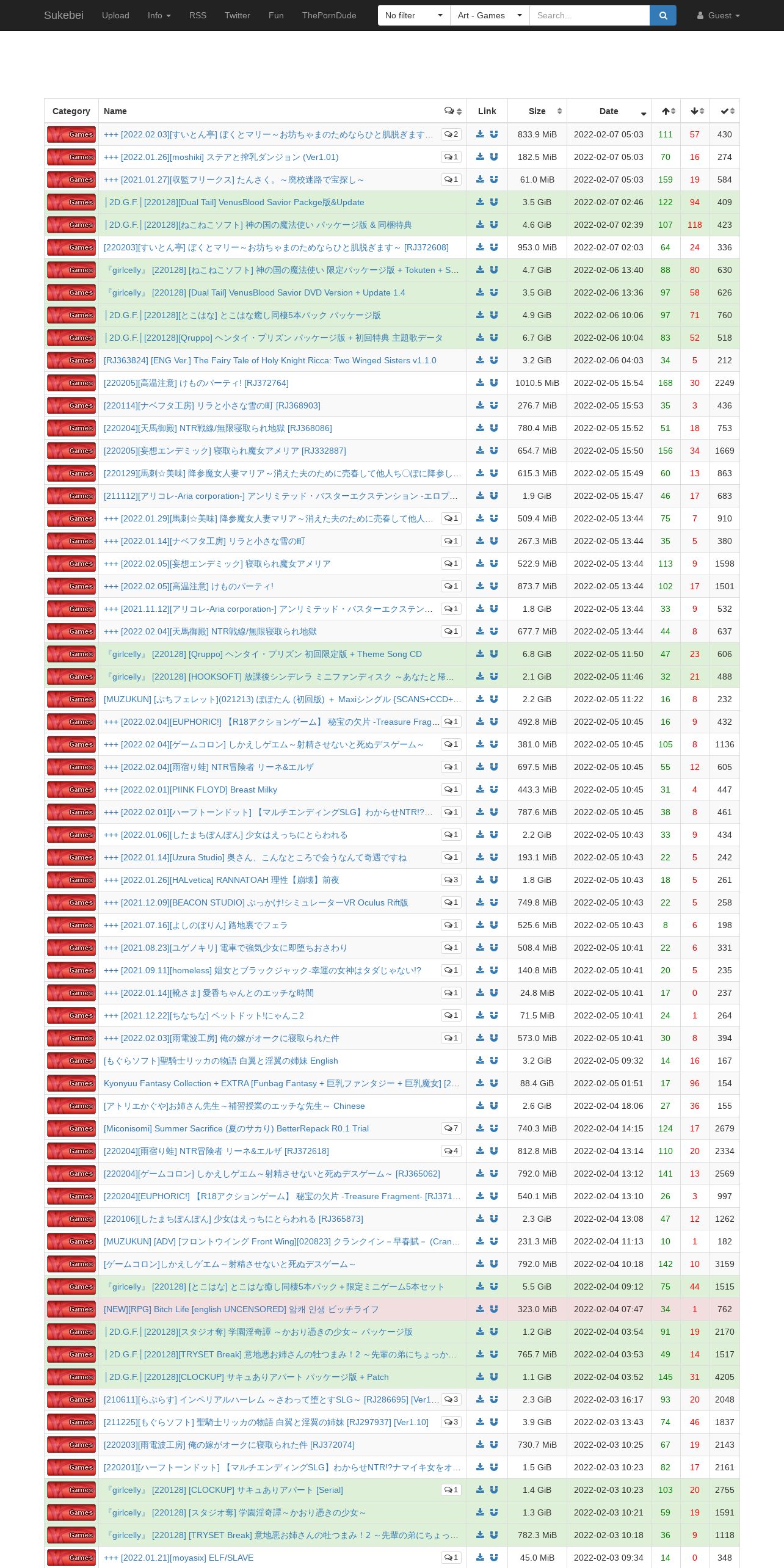Image resolution: width=784 pixels, height=1568 pixels.
Task: Click date cell 2022-02-05 01:51
Action: click(609, 1083)
